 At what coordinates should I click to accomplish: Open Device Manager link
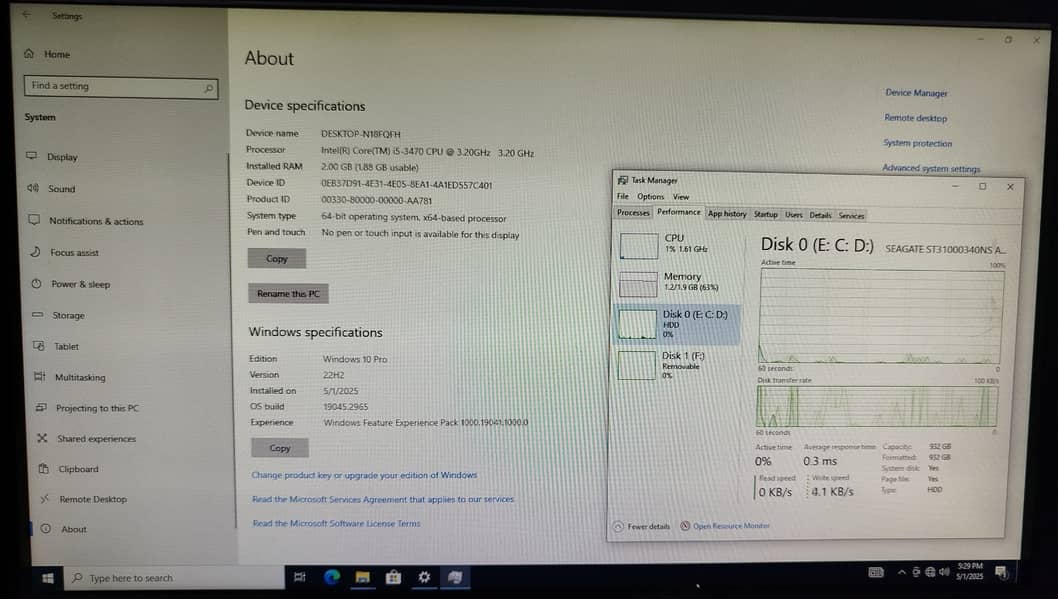[916, 93]
